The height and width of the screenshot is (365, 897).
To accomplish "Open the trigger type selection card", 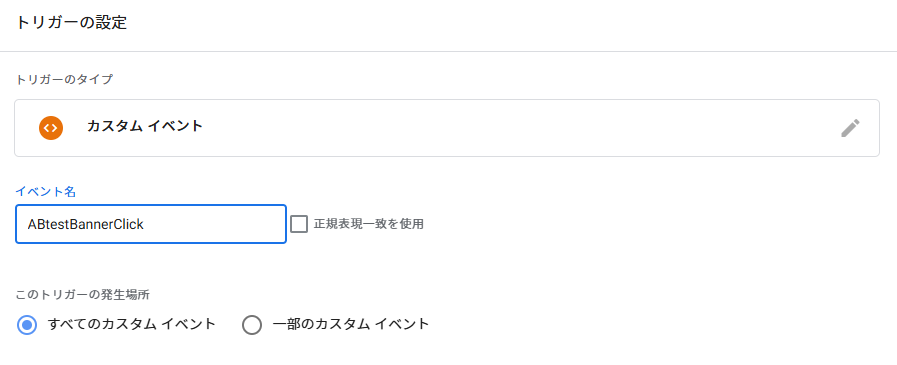I will click(447, 128).
